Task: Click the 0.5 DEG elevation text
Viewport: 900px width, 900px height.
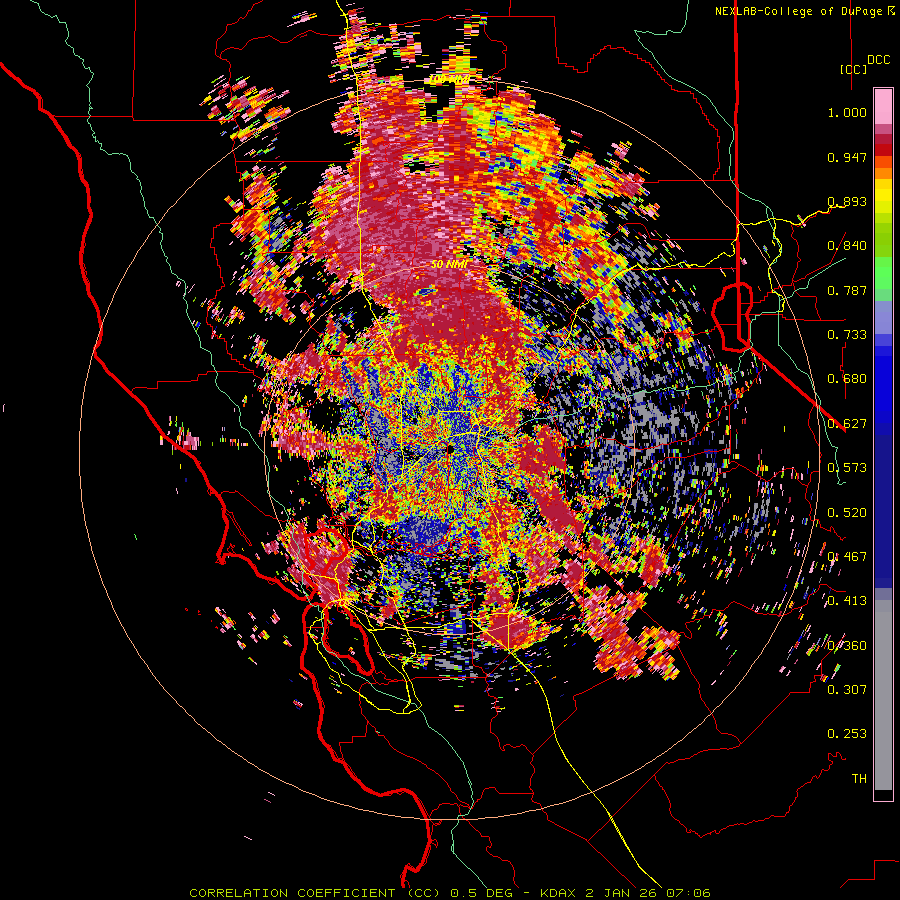Action: (483, 893)
